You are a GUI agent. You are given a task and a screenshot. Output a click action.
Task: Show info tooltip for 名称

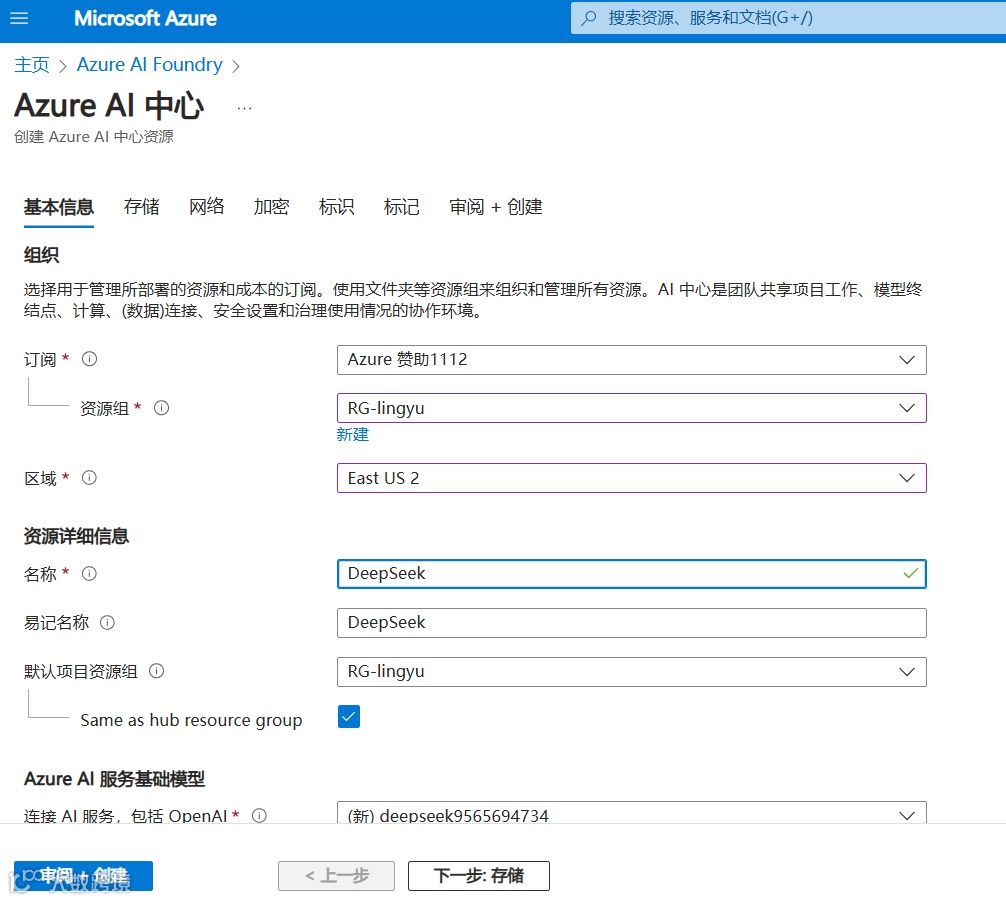[89, 573]
